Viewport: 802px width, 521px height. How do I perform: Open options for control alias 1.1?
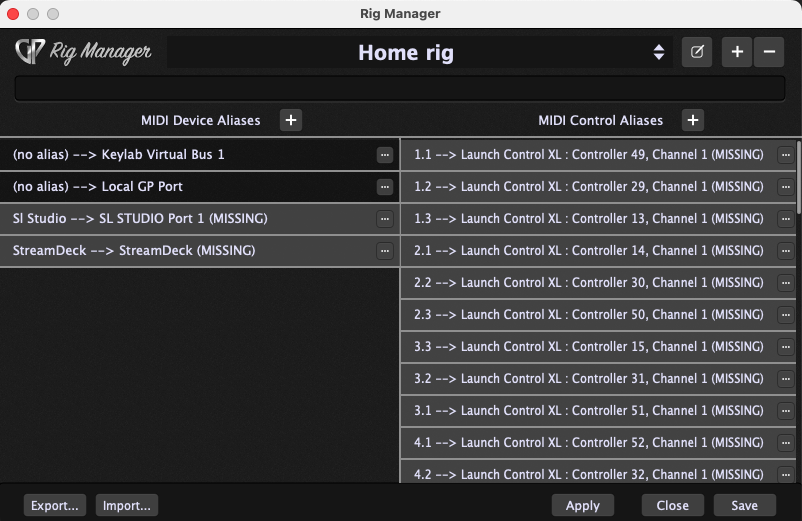click(x=786, y=155)
